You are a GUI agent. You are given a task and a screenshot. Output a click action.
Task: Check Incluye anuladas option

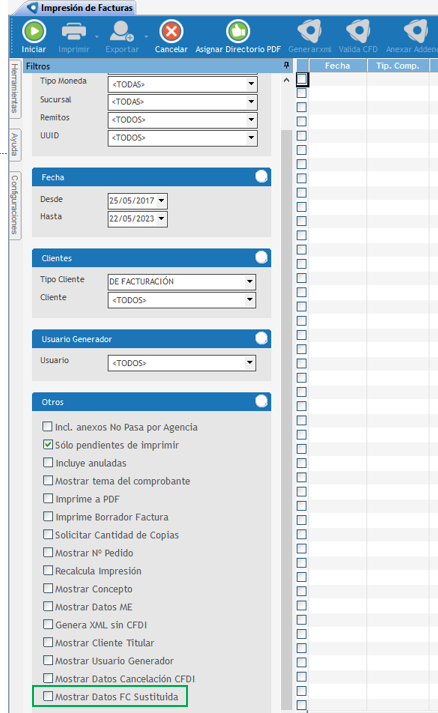47,462
